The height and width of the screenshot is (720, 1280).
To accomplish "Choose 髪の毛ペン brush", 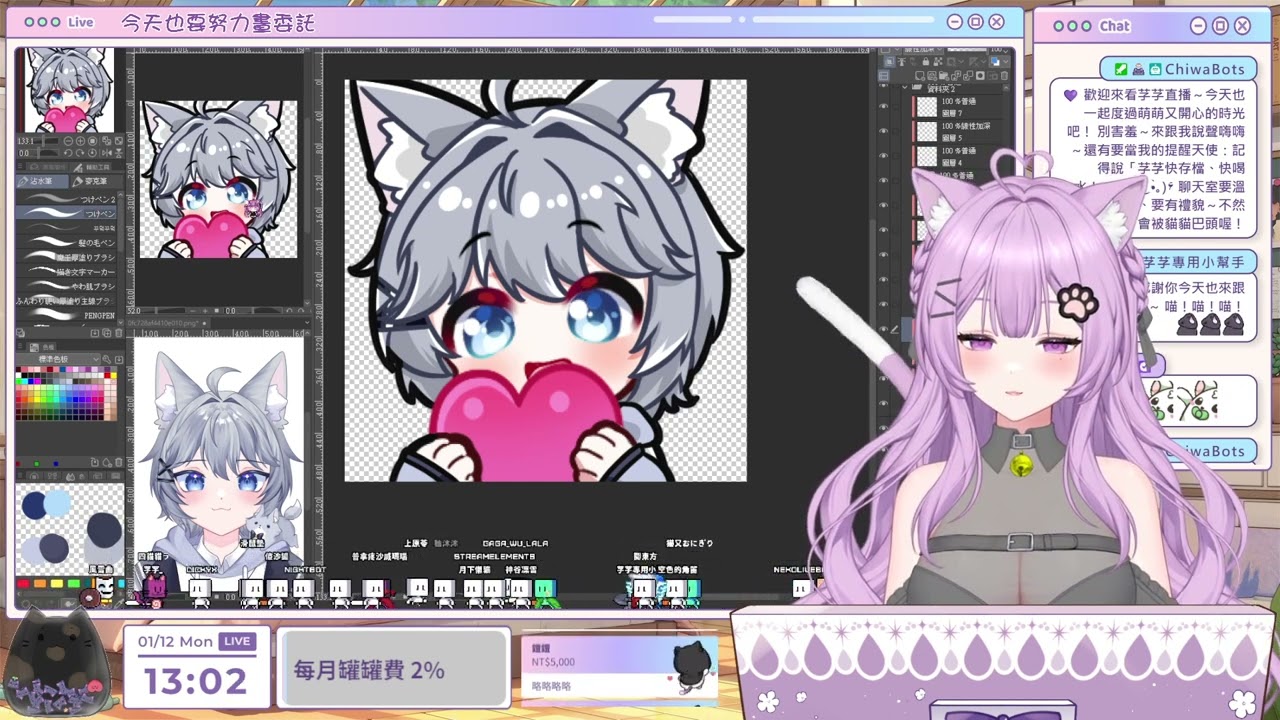I will 66,242.
